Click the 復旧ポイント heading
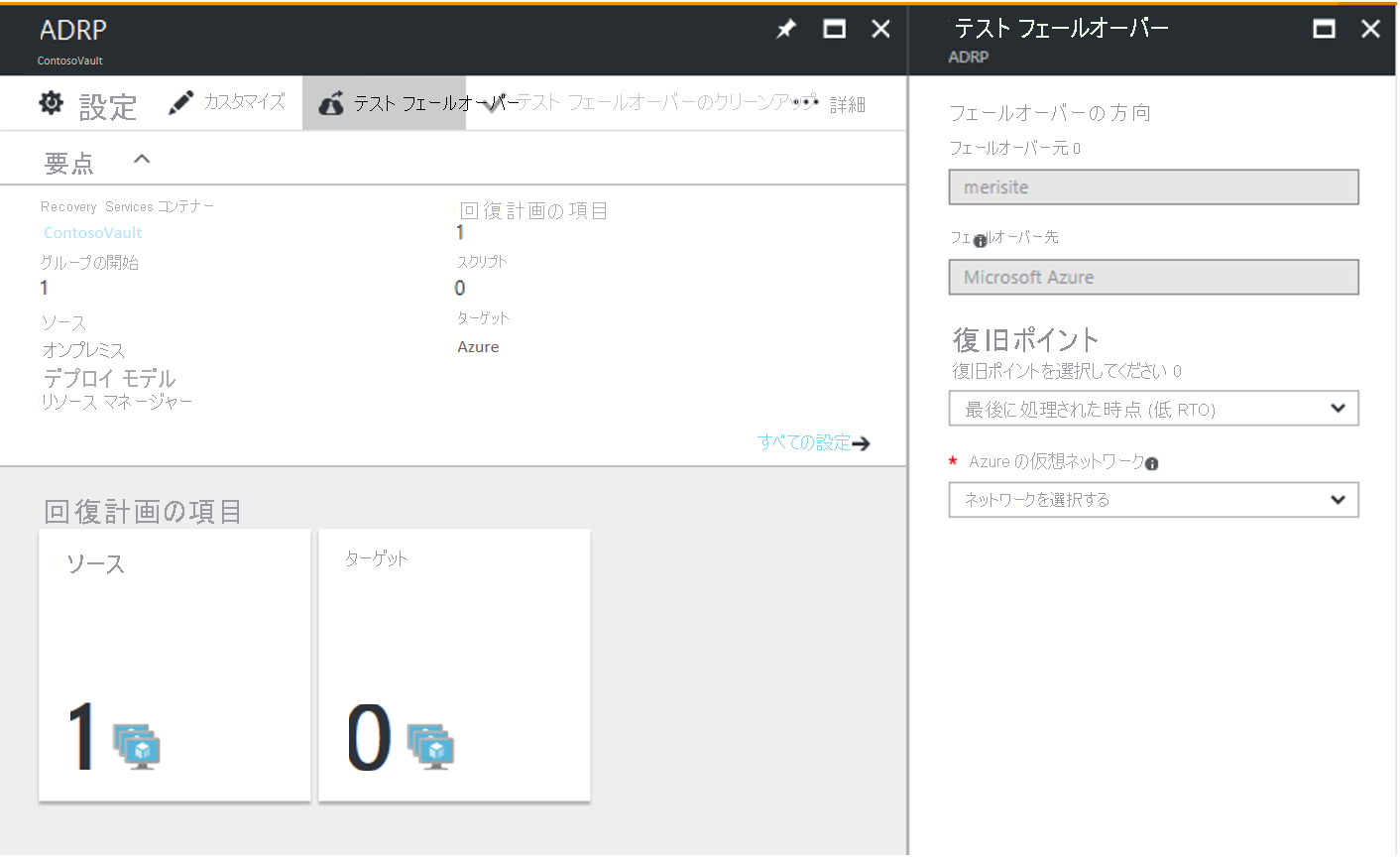Screen dimensions: 1400x861 tap(1025, 340)
